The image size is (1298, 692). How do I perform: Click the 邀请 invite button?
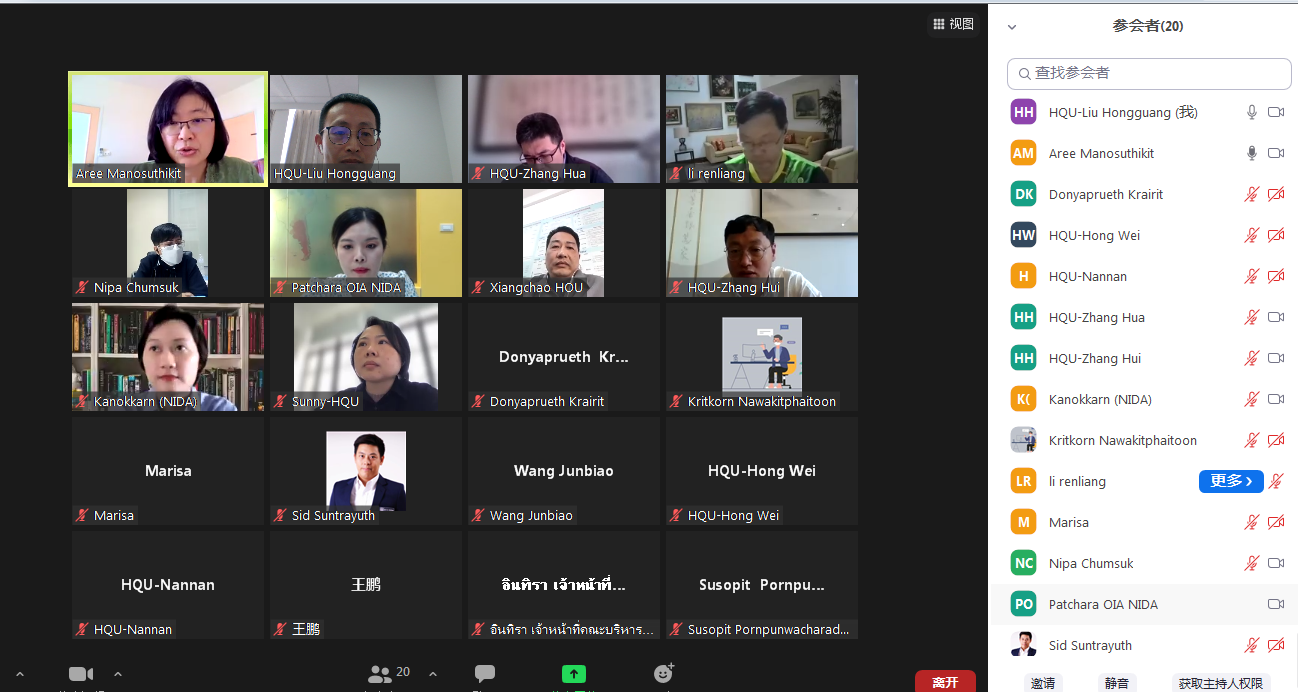1043,683
